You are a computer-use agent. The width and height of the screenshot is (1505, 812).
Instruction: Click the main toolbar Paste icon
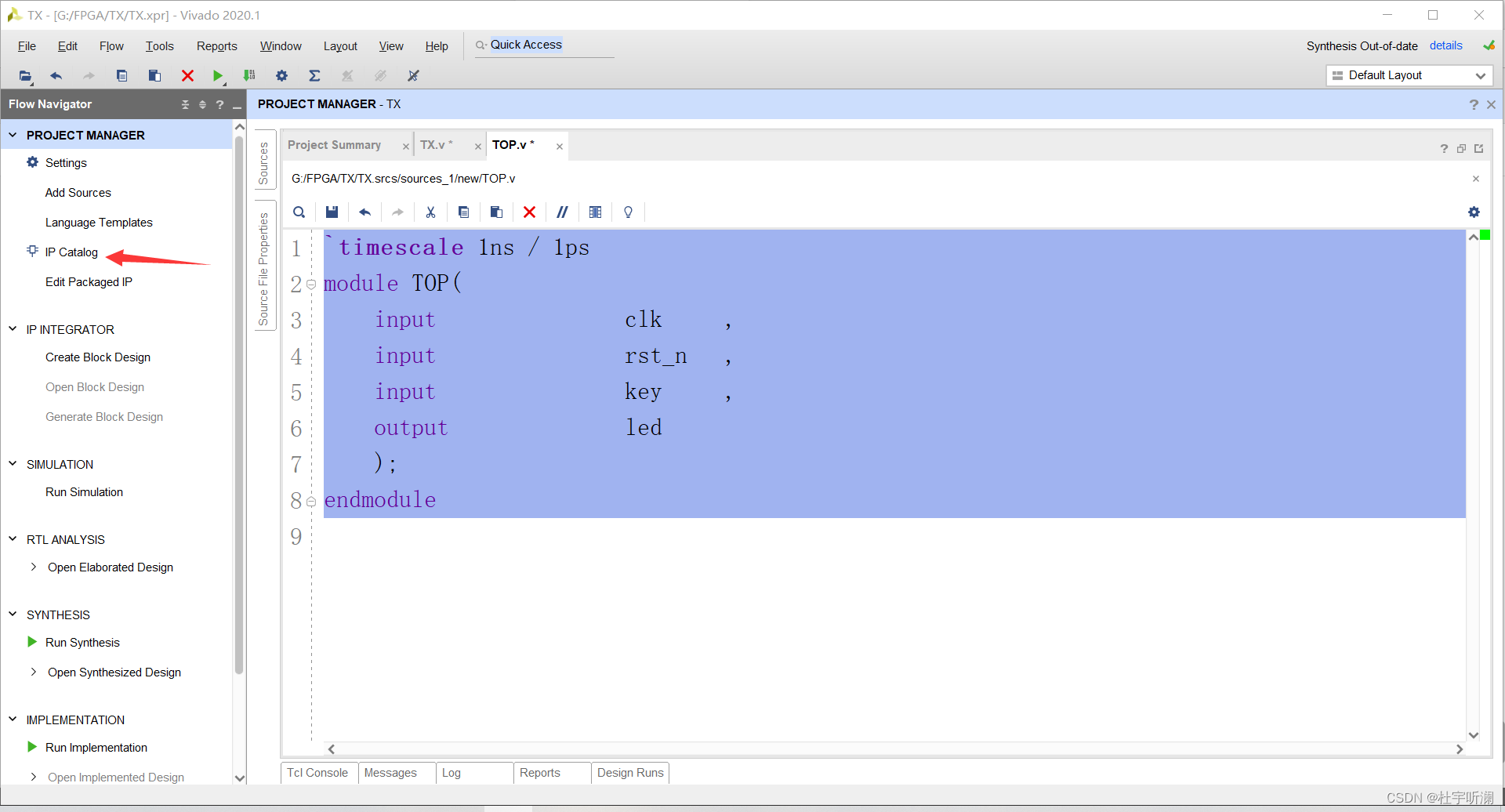[154, 76]
